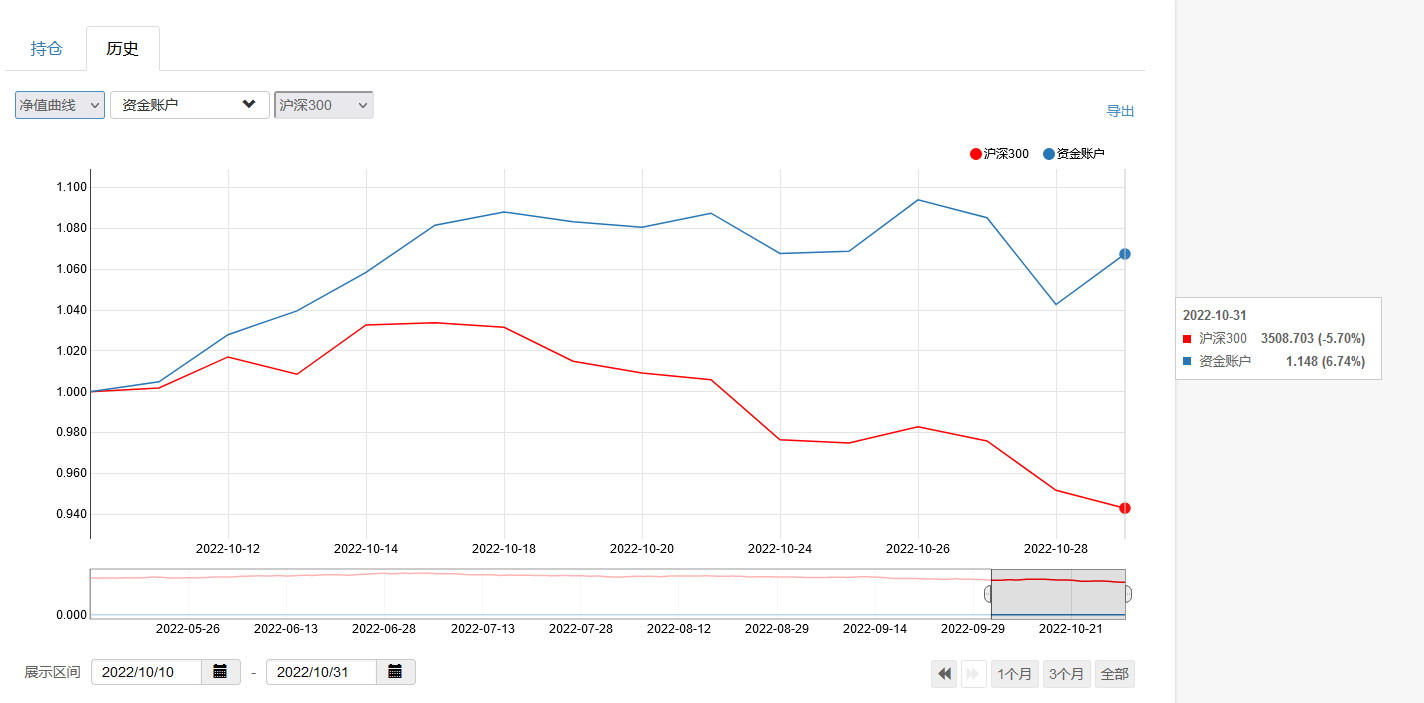
Task: Click the fast-forward double-arrow button
Action: pos(973,674)
